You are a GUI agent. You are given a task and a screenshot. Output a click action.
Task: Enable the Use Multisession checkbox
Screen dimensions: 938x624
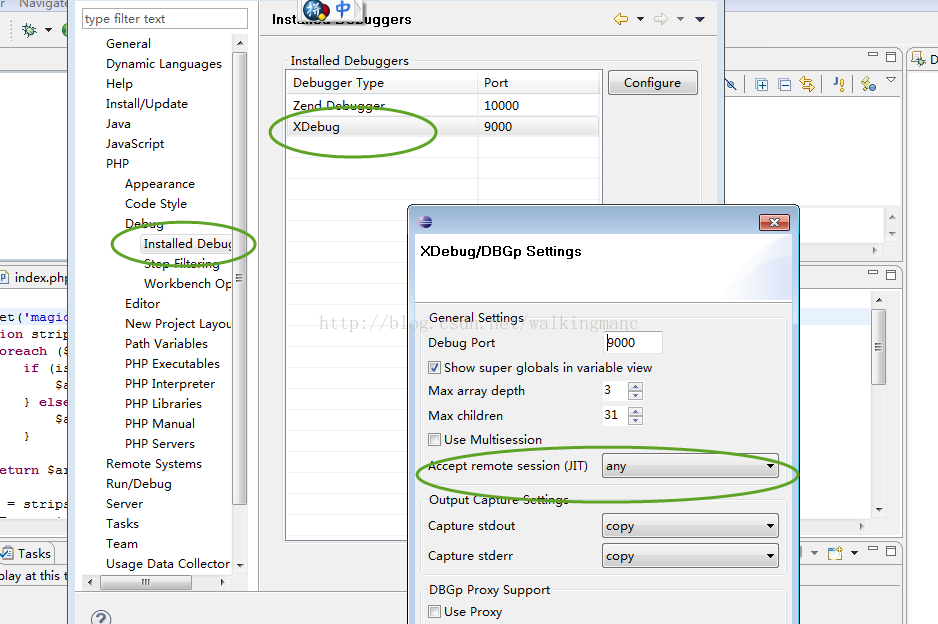pyautogui.click(x=434, y=440)
